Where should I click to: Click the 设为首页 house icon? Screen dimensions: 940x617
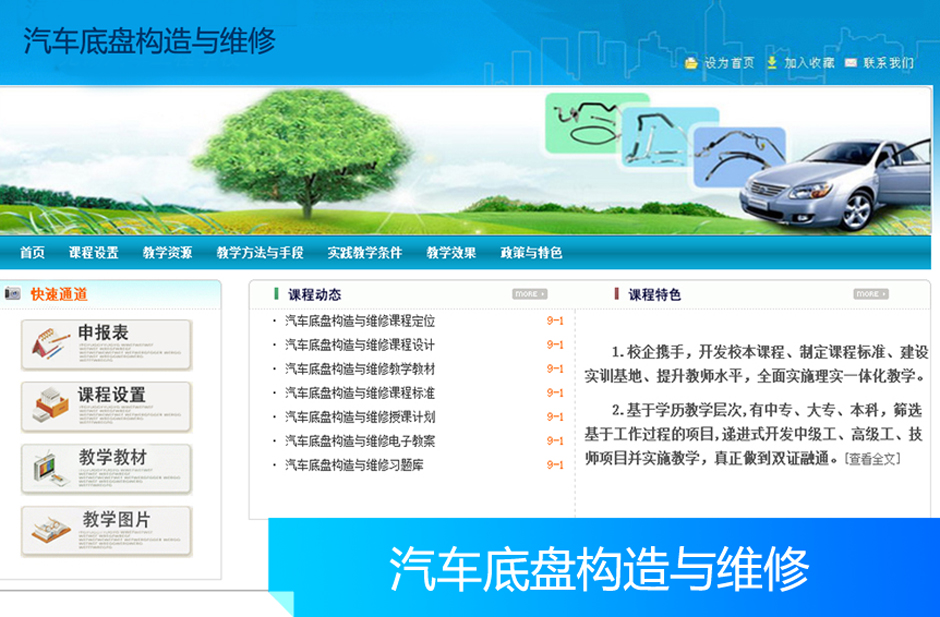[x=691, y=63]
